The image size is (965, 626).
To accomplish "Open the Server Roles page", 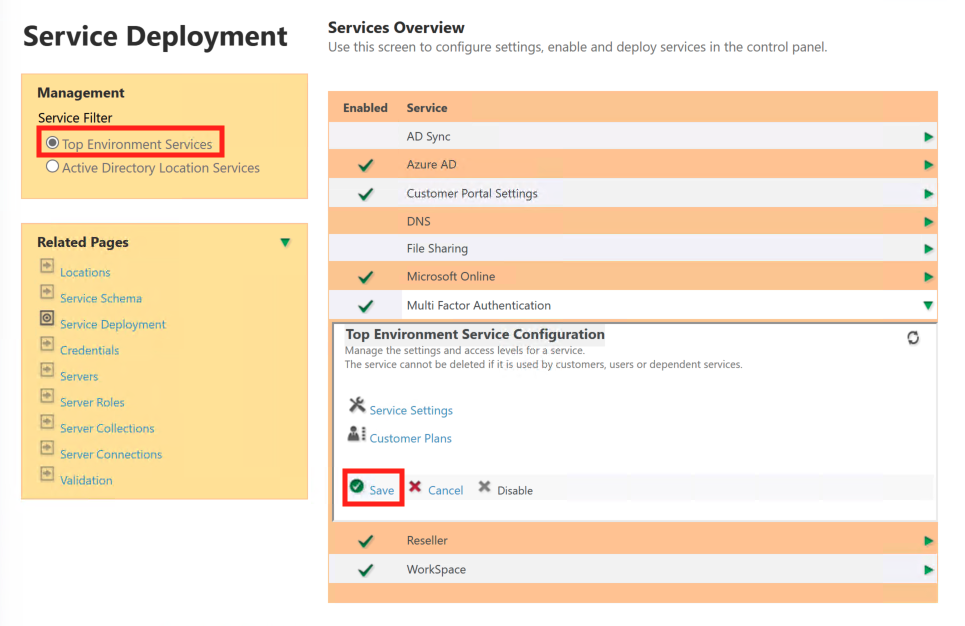I will (92, 402).
